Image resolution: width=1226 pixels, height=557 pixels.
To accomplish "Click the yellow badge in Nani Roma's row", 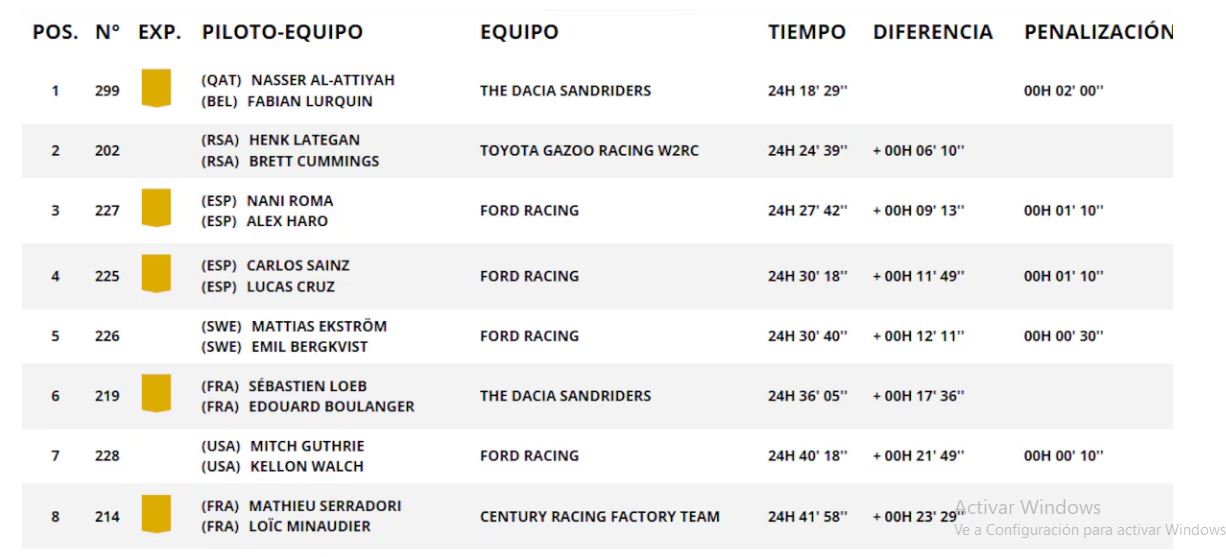I will pos(156,208).
